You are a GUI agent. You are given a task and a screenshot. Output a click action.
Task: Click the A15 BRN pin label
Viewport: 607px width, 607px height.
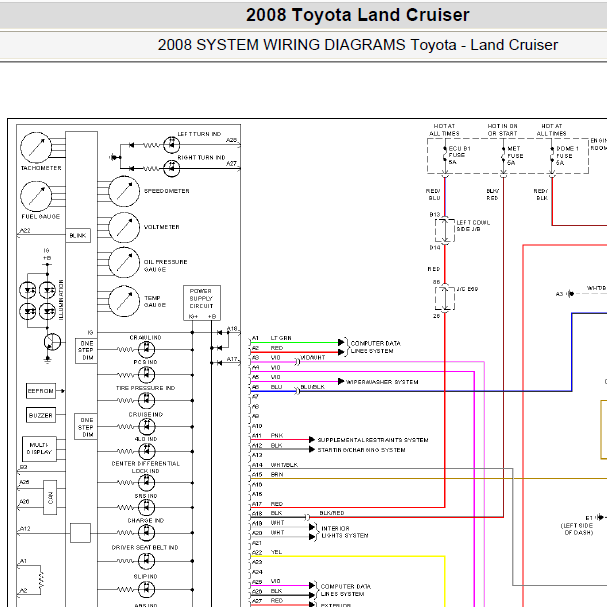pos(267,475)
